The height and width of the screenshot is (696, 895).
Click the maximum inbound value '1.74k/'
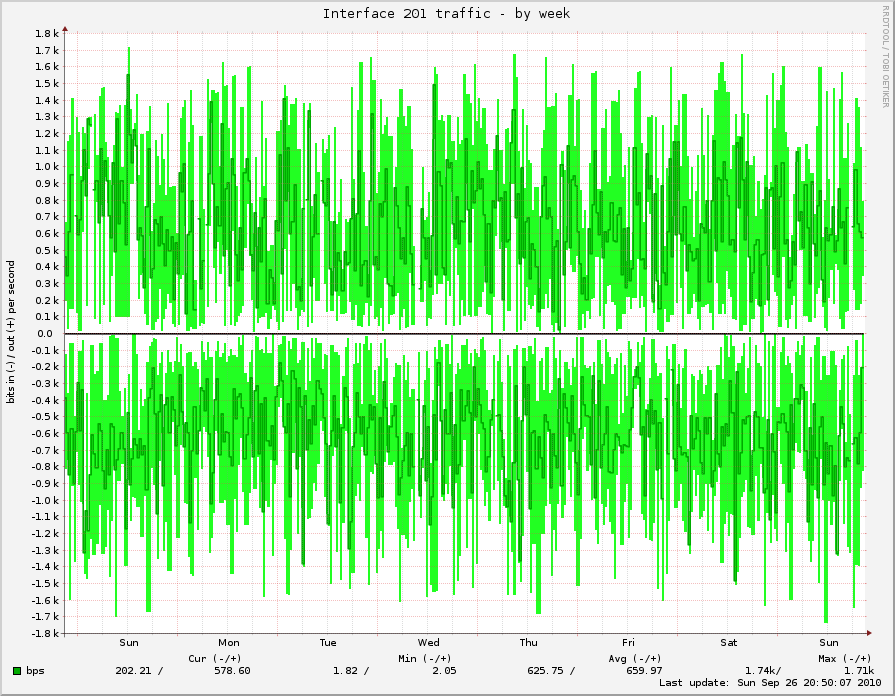763,671
